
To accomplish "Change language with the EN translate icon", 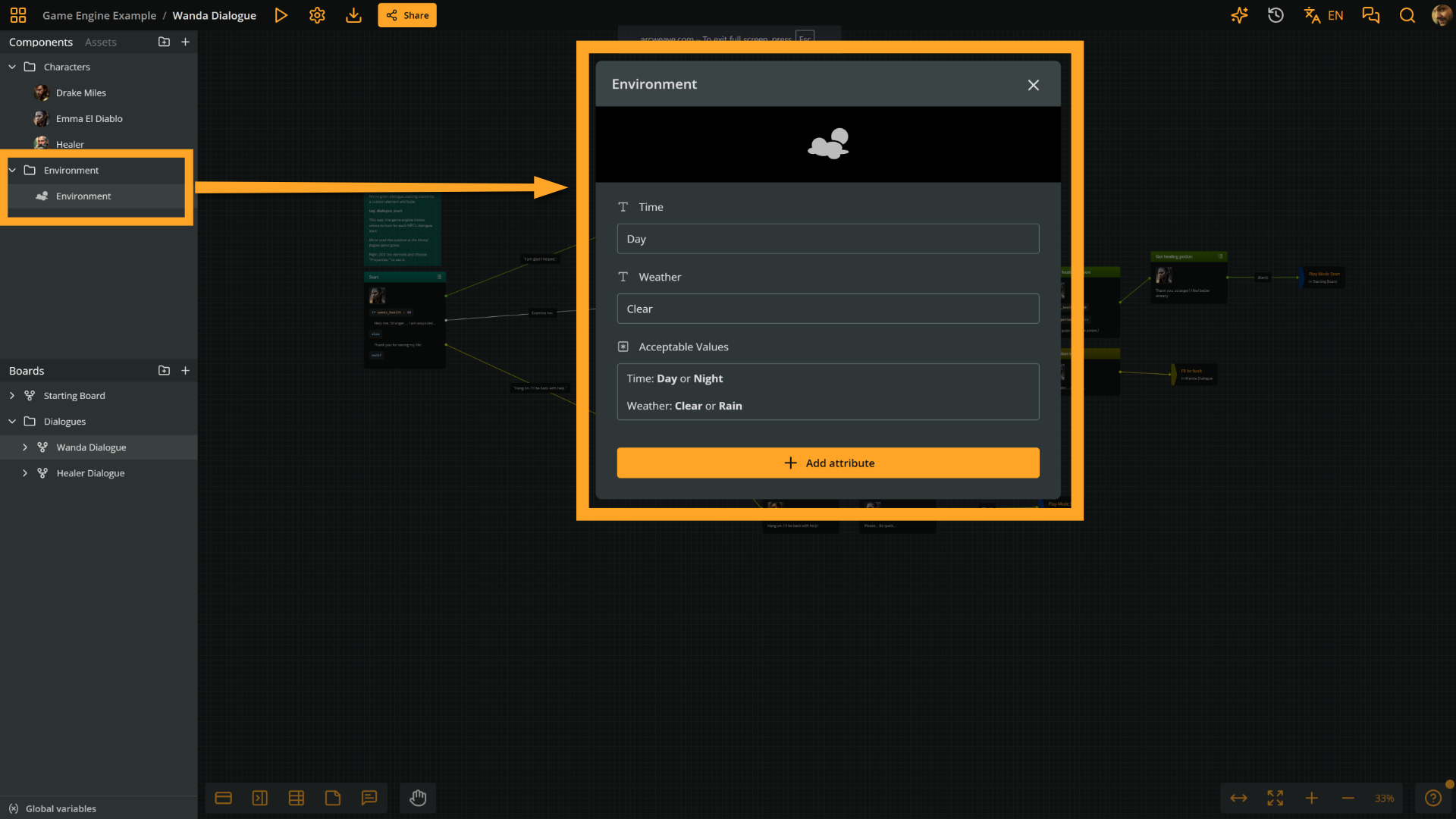I will click(1323, 15).
